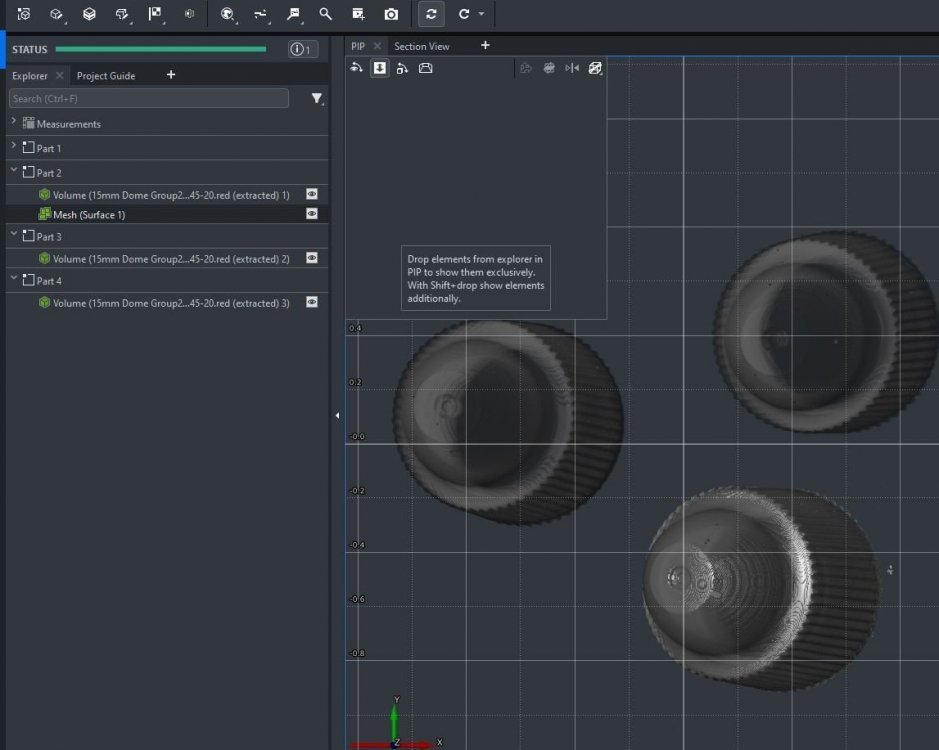The width and height of the screenshot is (939, 750).
Task: Toggle eye icon for Part 4 volume
Action: pos(312,302)
